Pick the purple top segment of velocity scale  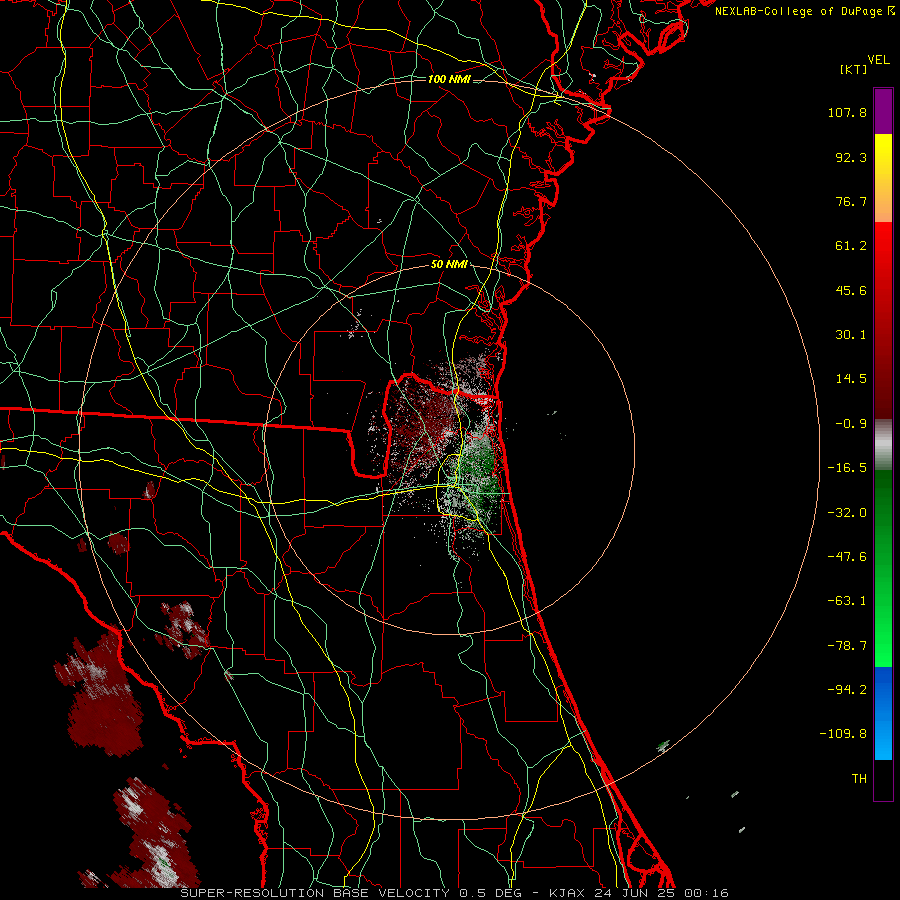coord(883,111)
